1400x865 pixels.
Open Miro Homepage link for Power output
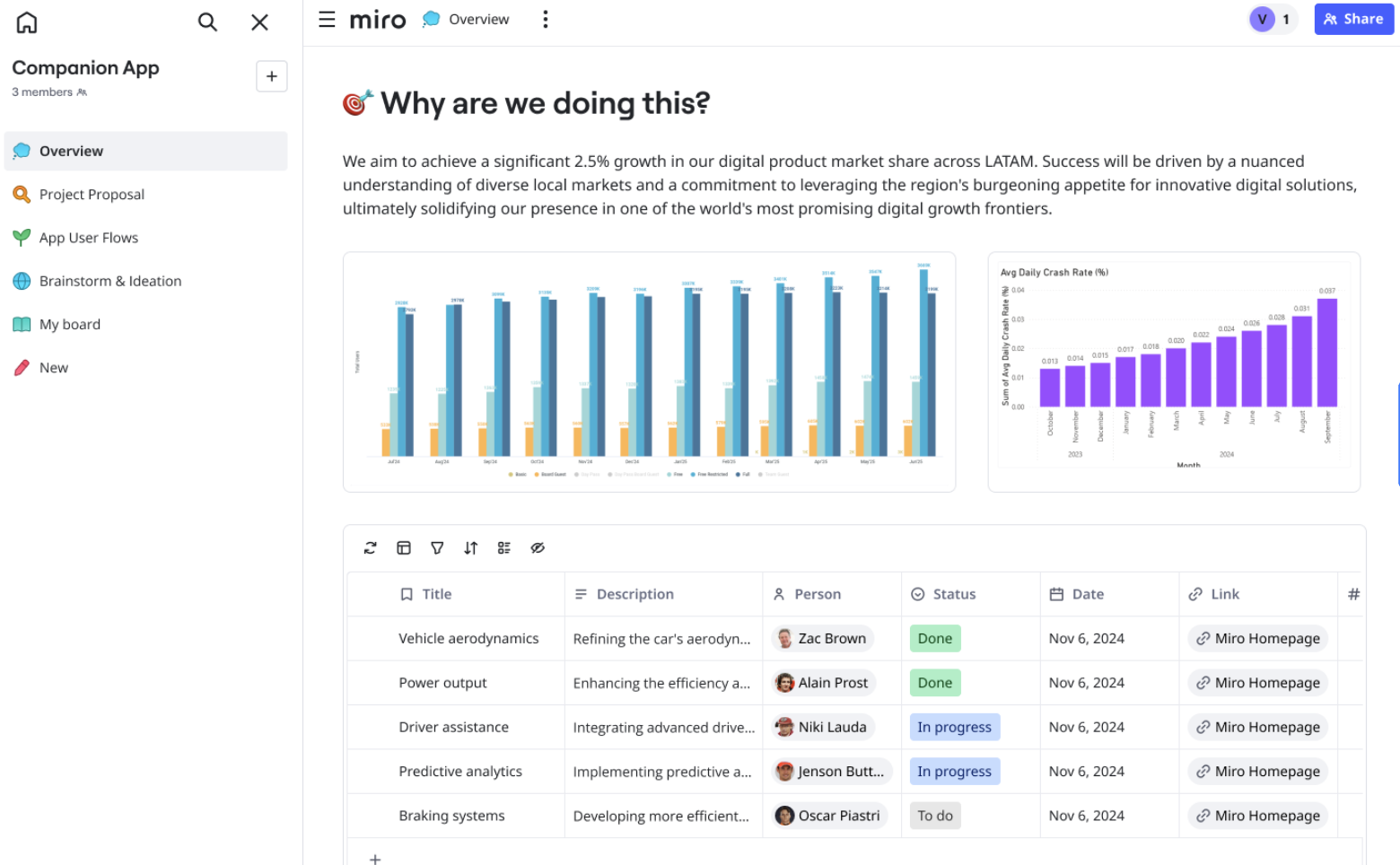(1257, 683)
